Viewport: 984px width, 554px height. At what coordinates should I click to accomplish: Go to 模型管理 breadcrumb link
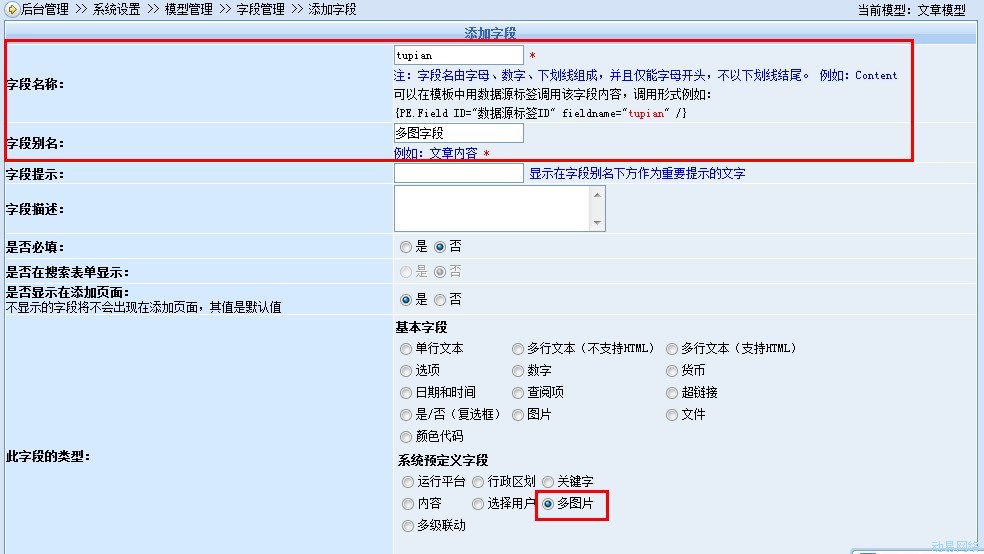[x=189, y=10]
